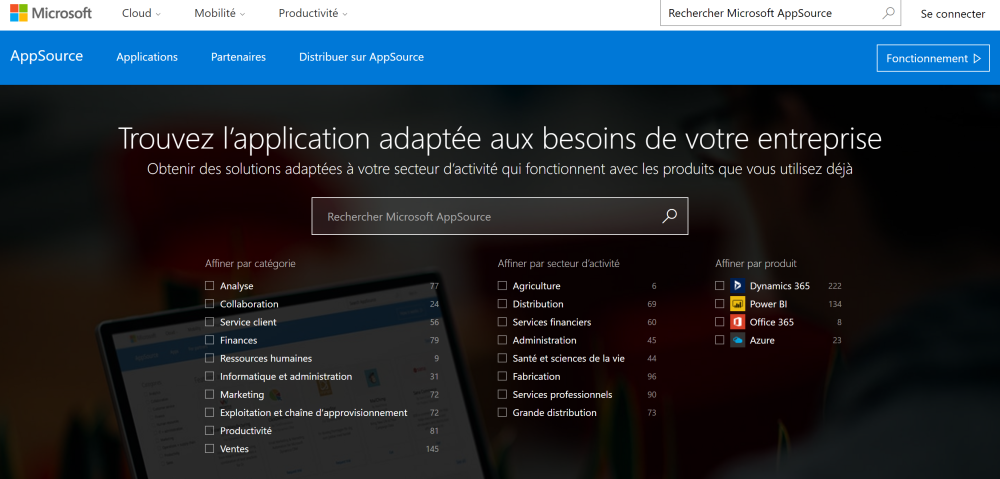
Task: Enable the Finances category filter
Action: 209,340
